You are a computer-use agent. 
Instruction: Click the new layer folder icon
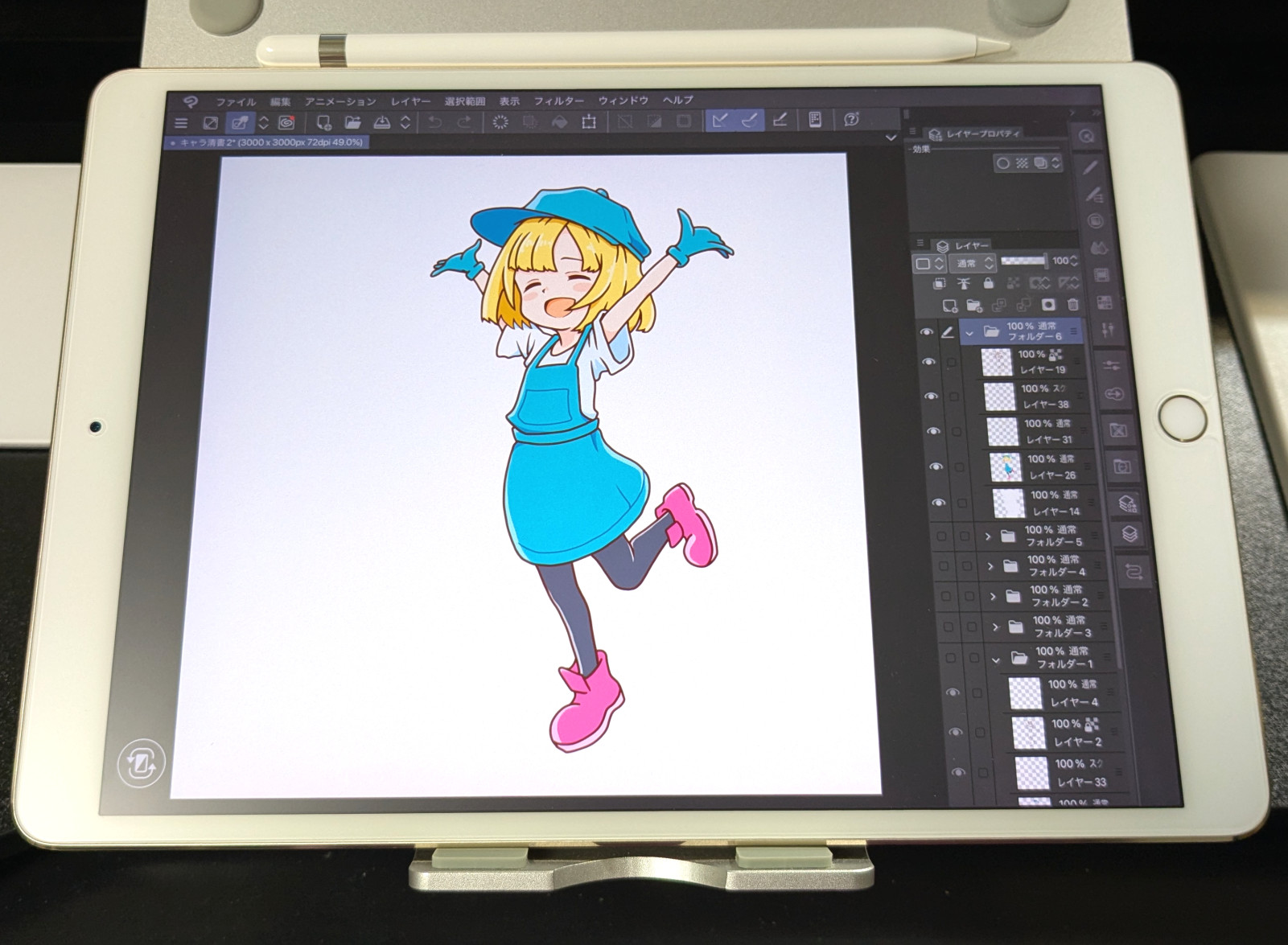click(974, 306)
